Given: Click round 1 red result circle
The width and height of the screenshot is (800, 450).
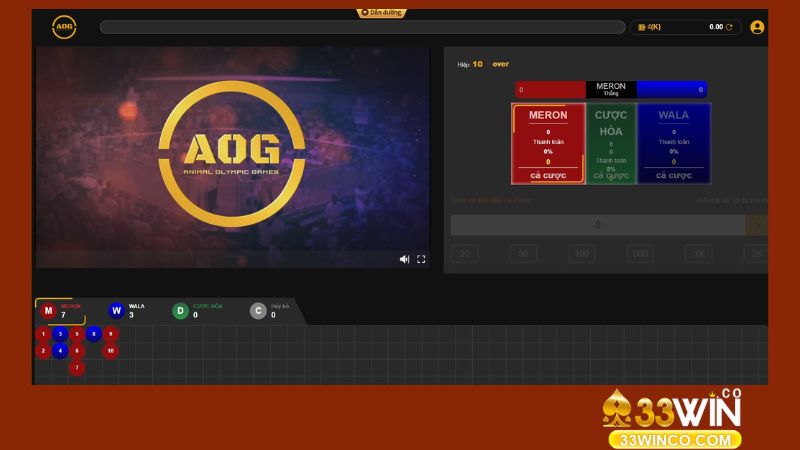Looking at the screenshot, I should pyautogui.click(x=43, y=334).
